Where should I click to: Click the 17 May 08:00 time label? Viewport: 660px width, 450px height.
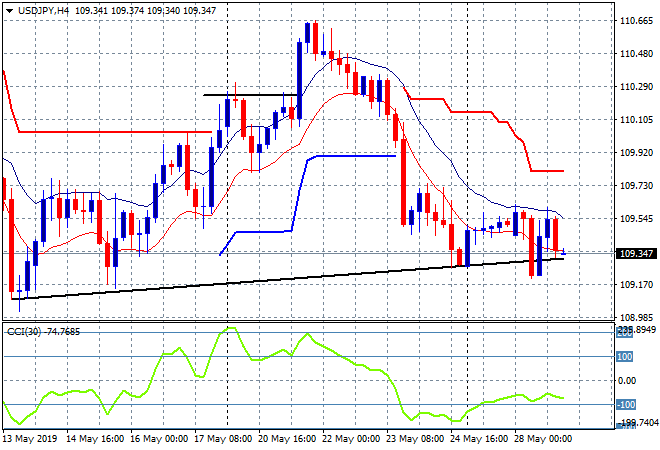(x=223, y=439)
